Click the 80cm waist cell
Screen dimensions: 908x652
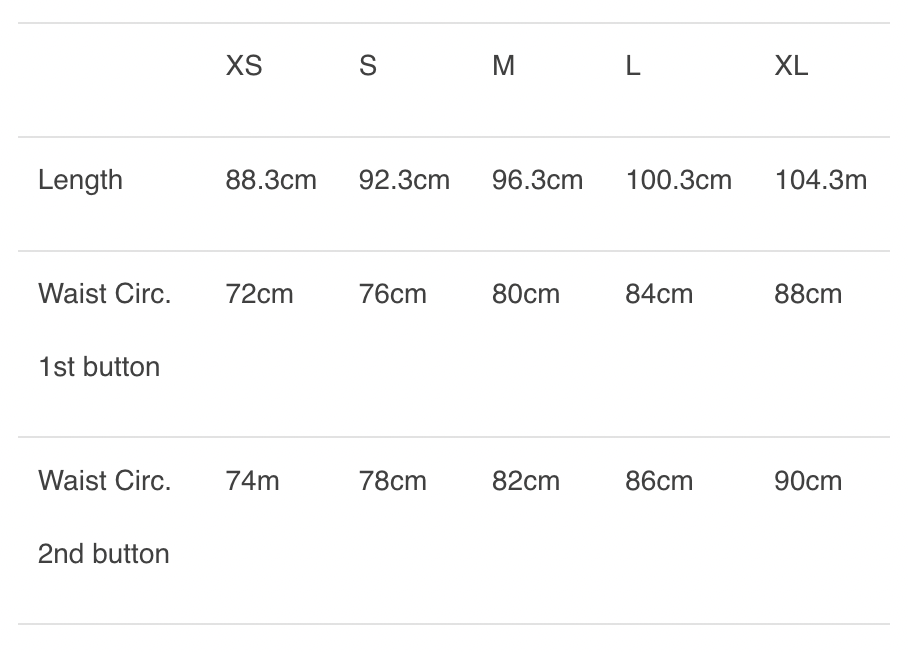(x=526, y=294)
